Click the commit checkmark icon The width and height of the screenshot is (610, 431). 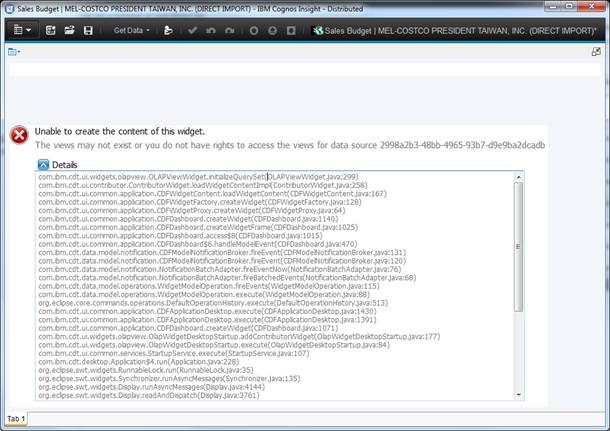click(x=192, y=30)
